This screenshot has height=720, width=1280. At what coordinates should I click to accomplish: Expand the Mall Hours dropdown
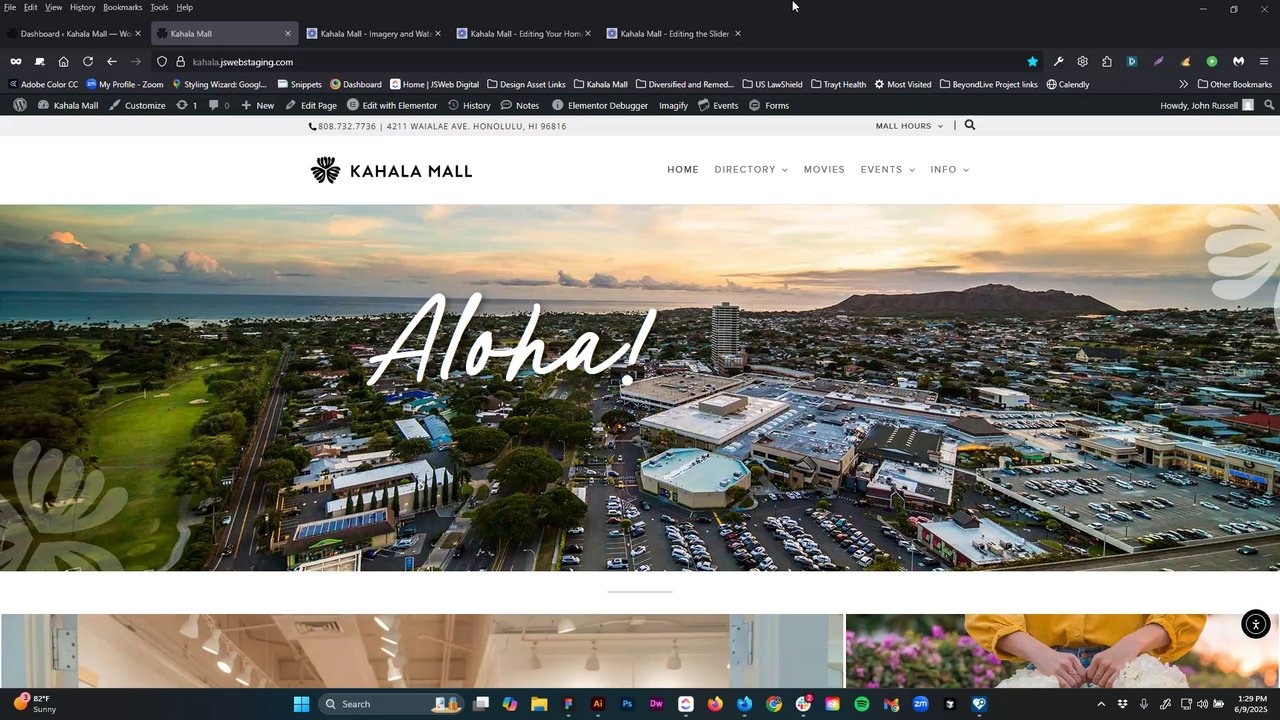tap(910, 126)
